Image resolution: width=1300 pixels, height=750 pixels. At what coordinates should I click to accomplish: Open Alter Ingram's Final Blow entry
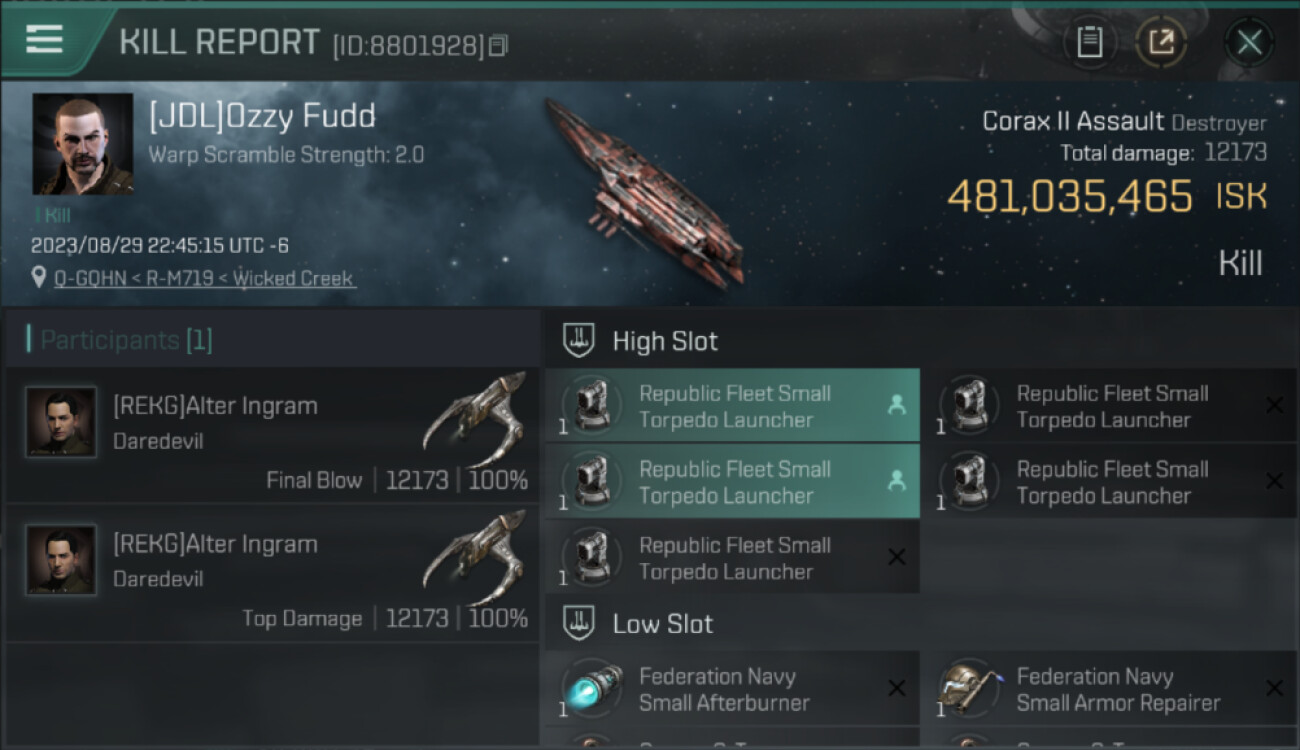(272, 435)
